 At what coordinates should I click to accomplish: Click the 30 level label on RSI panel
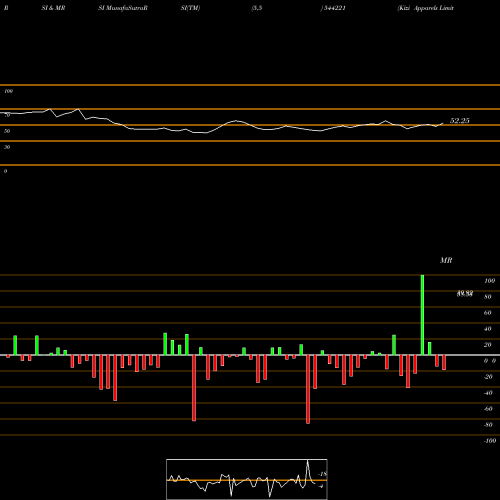coord(7,147)
